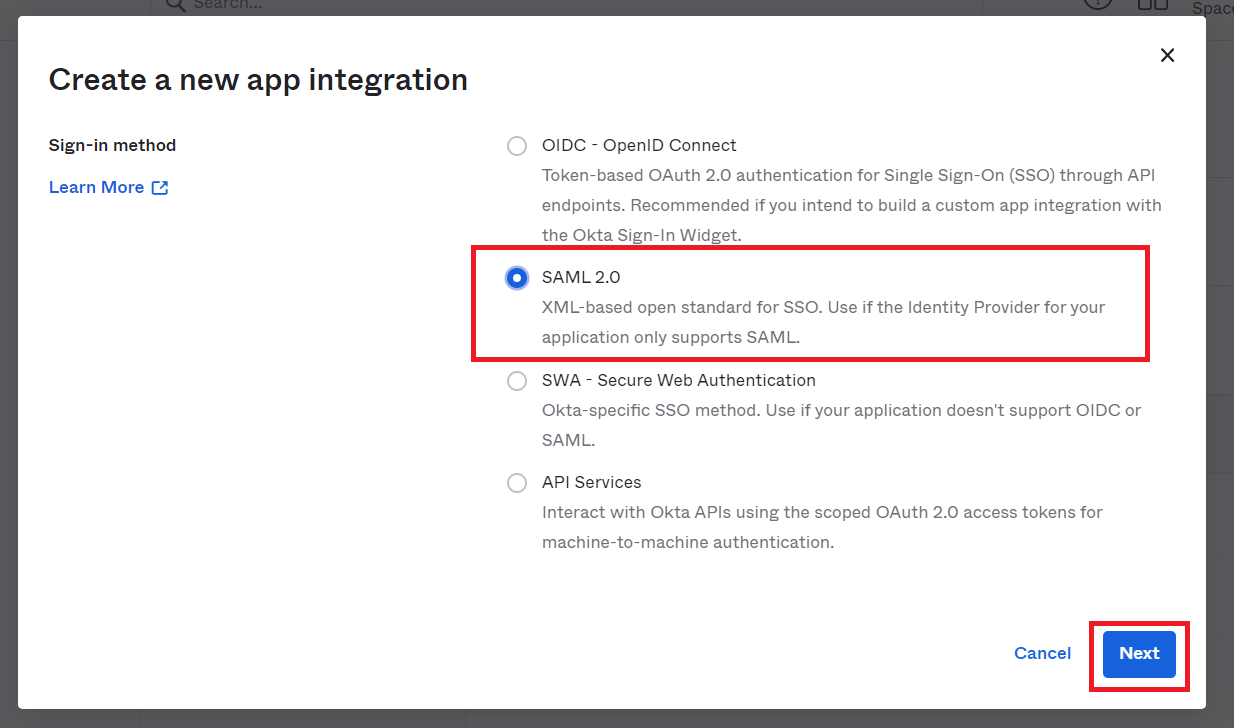Click the SWA - Secure Web Authentication label

[x=679, y=380]
